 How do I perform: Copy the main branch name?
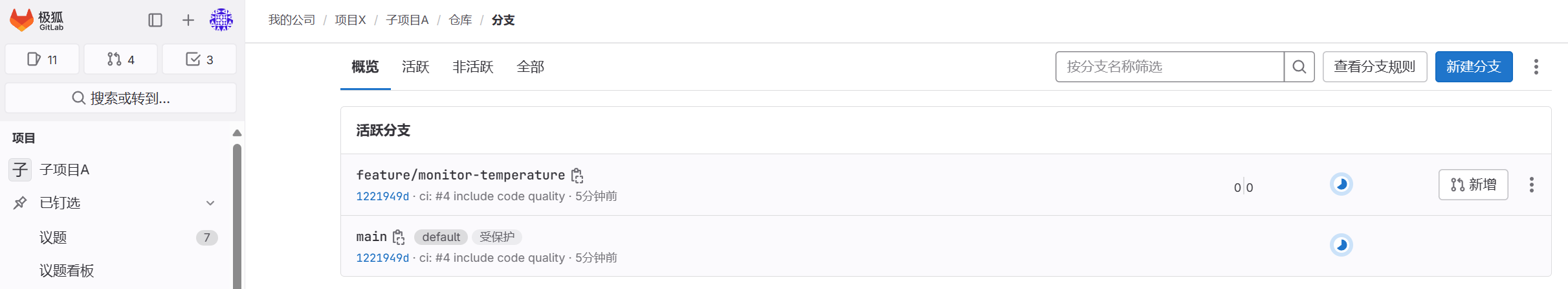coord(399,237)
